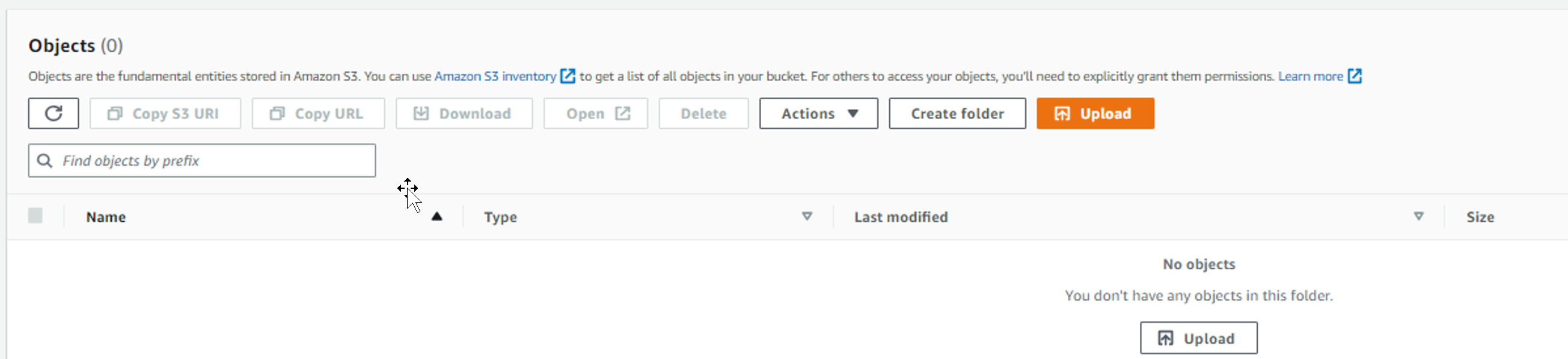Viewport: 1568px width, 359px height.
Task: Click the refresh objects icon button
Action: 54,113
